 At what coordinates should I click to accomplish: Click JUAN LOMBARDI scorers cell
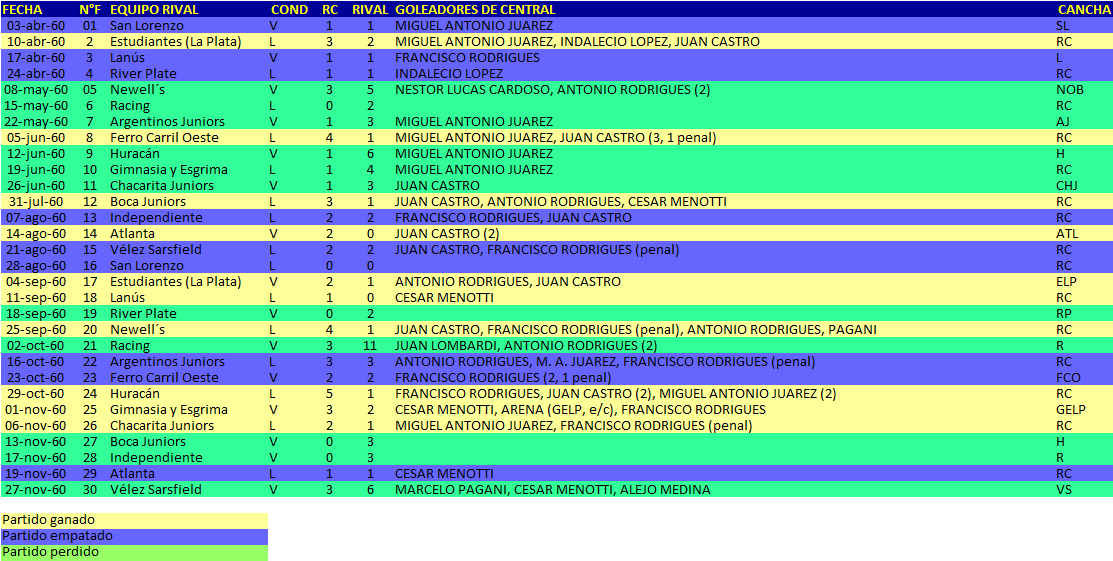(525, 345)
